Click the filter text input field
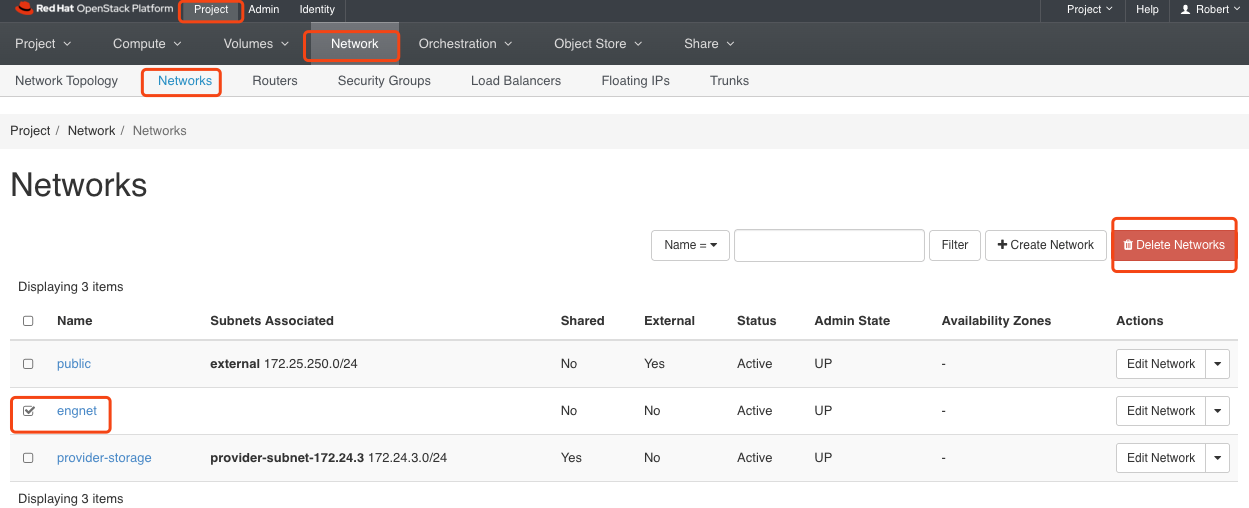 coord(829,245)
